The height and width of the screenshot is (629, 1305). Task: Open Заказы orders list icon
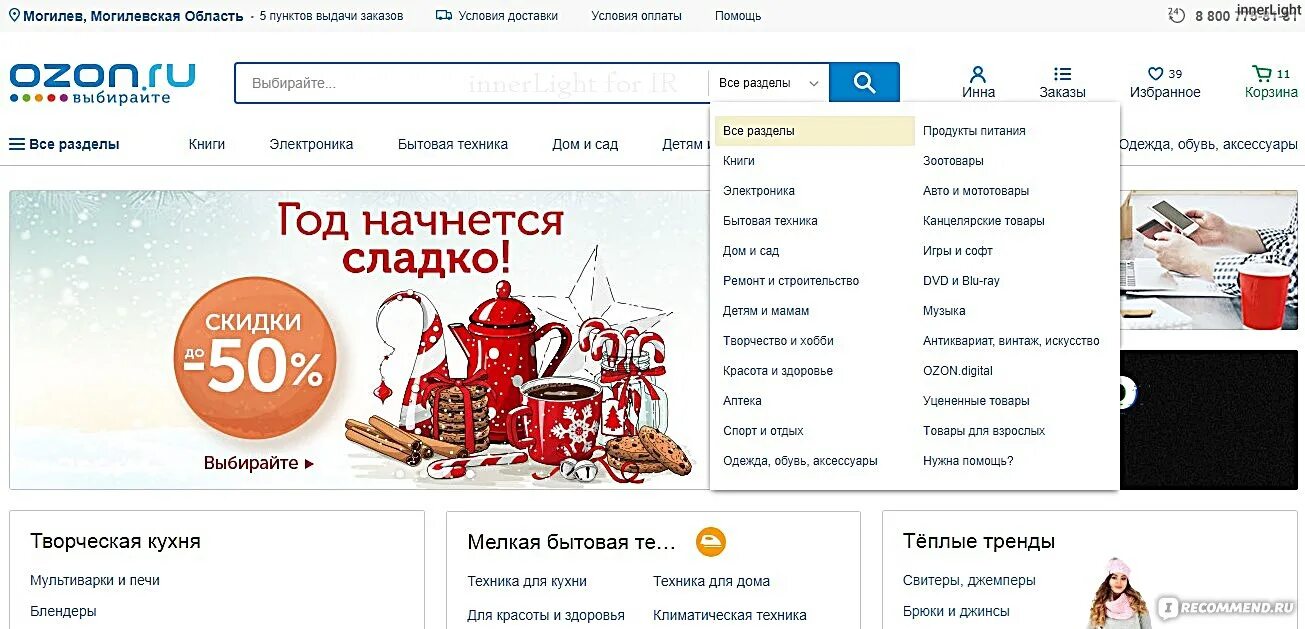tap(1062, 74)
